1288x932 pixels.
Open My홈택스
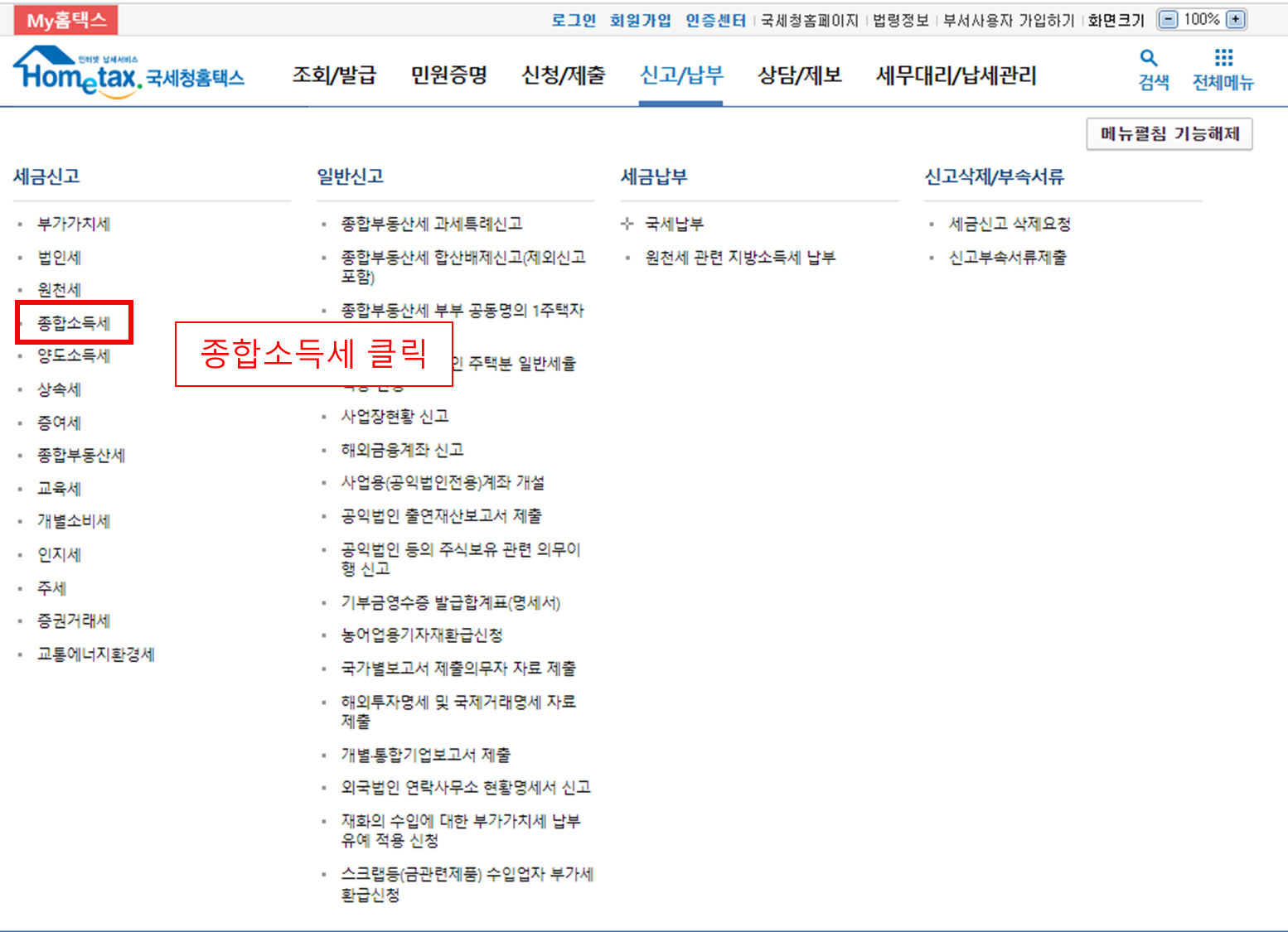pos(65,18)
